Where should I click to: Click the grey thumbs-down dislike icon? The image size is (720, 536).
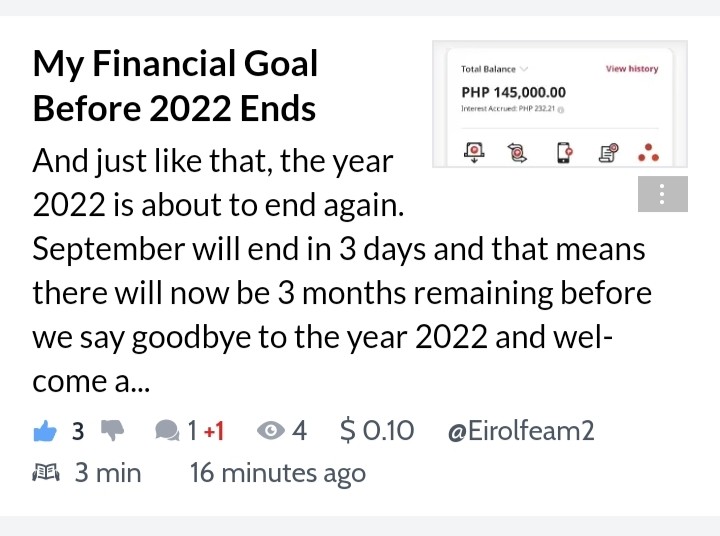(112, 430)
